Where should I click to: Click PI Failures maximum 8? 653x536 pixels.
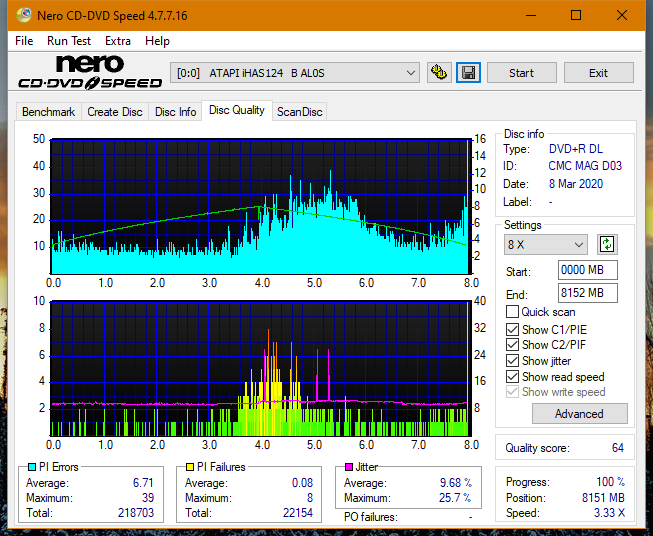tap(310, 498)
